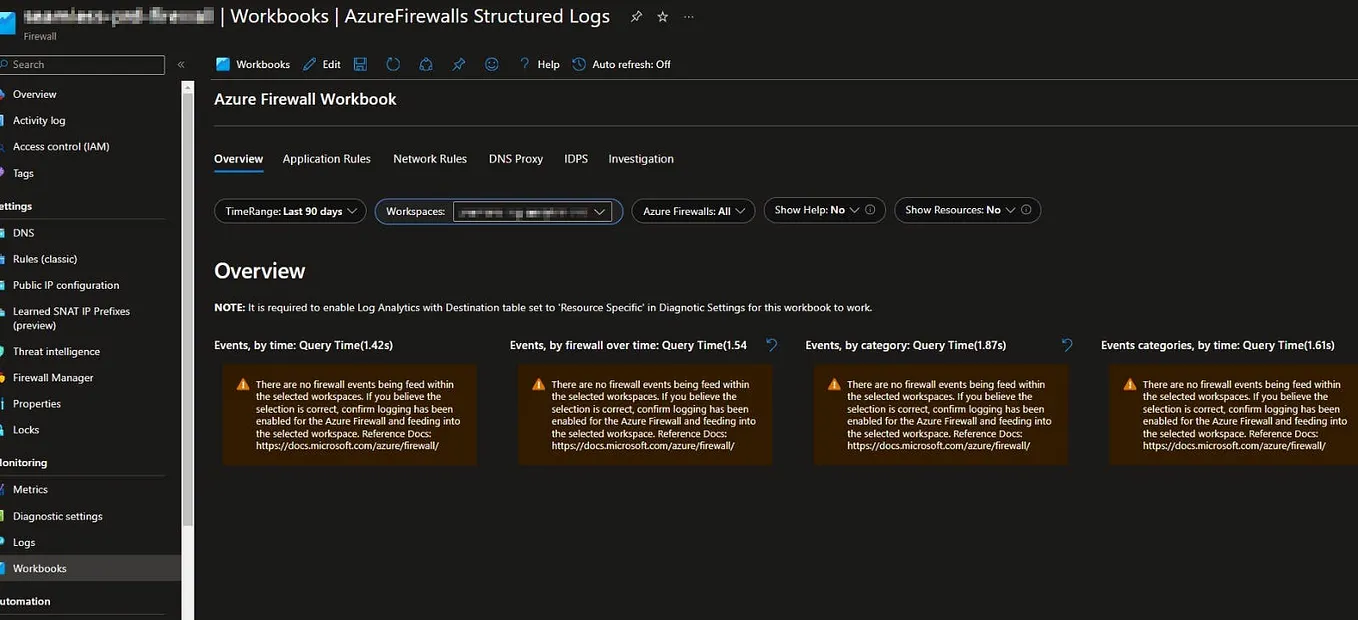
Task: Refresh the Events by category tile
Action: point(1066,344)
